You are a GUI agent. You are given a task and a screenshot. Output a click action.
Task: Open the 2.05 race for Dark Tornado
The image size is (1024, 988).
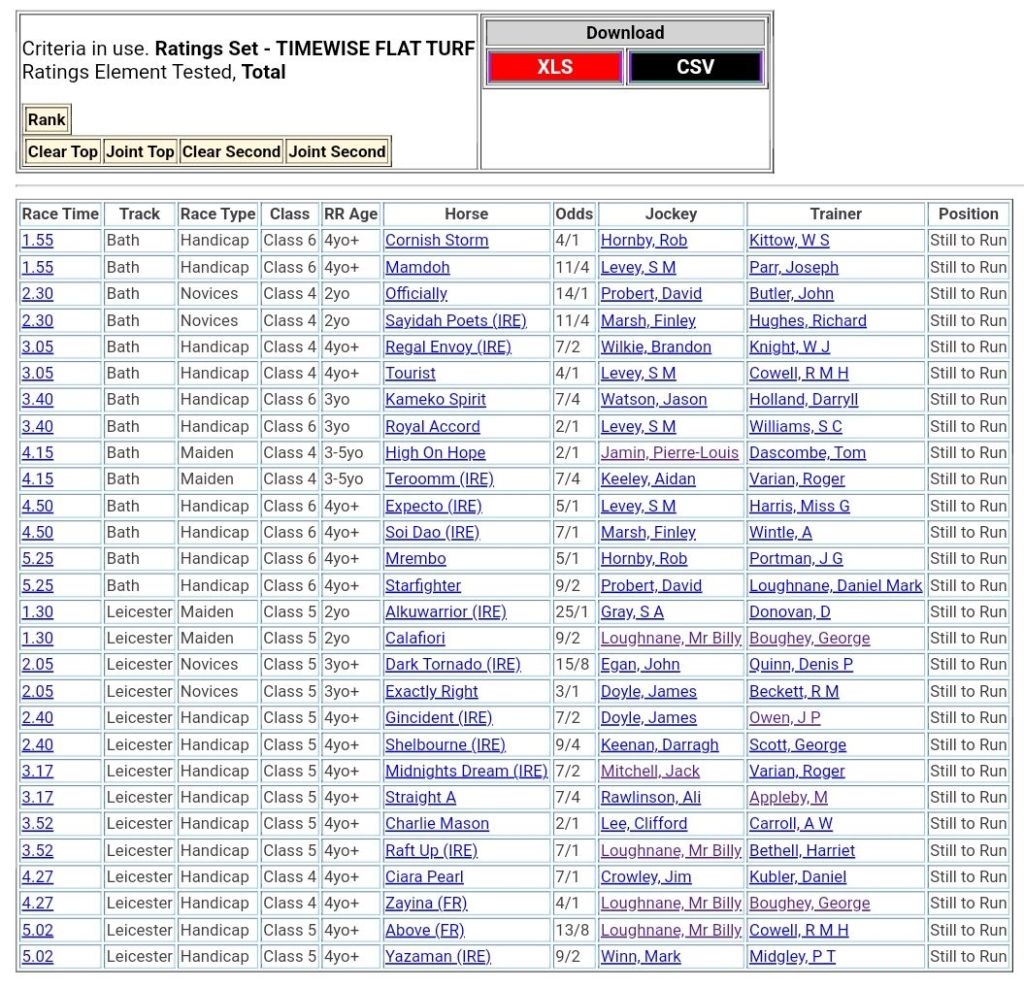38,665
